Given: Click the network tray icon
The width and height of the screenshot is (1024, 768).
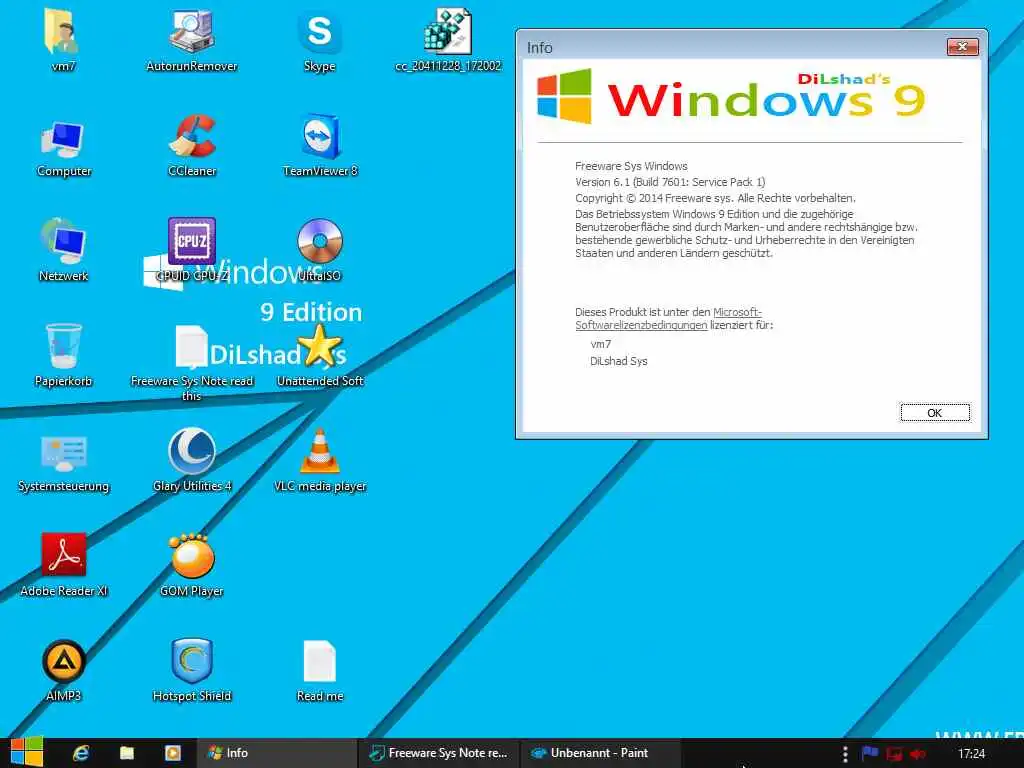Looking at the screenshot, I should coord(894,754).
